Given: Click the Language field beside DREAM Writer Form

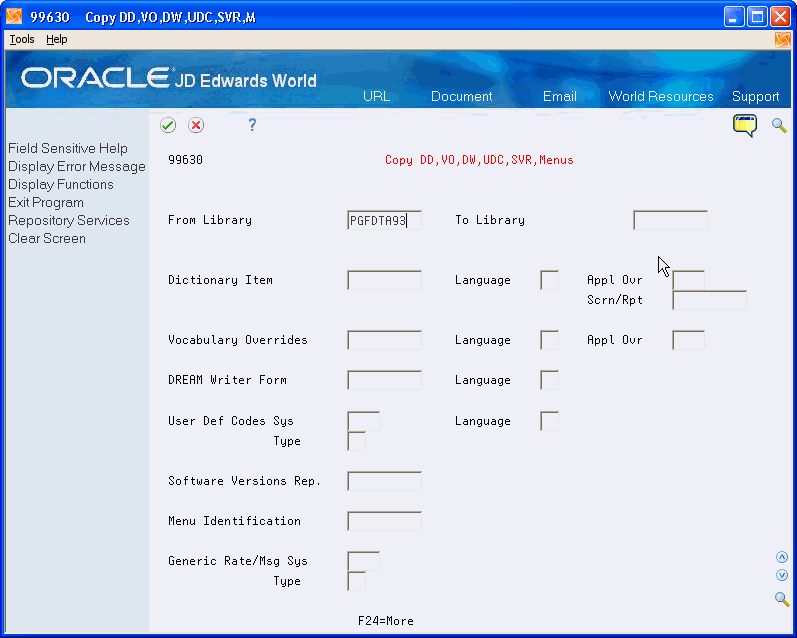Looking at the screenshot, I should pos(549,380).
